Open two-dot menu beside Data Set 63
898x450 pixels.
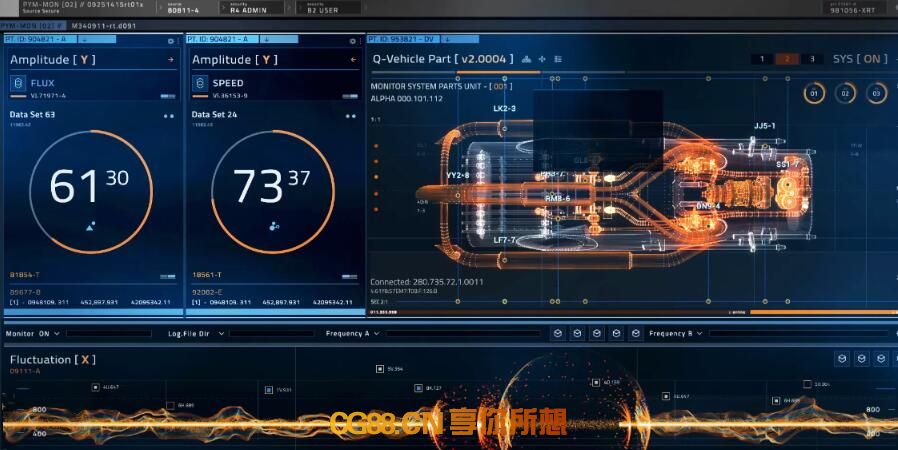(x=168, y=116)
